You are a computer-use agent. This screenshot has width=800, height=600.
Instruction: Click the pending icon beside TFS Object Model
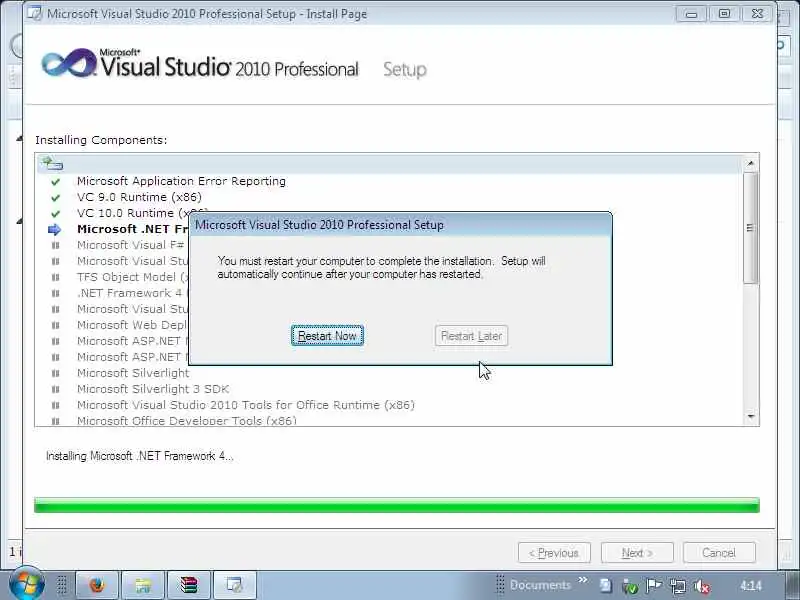click(55, 277)
